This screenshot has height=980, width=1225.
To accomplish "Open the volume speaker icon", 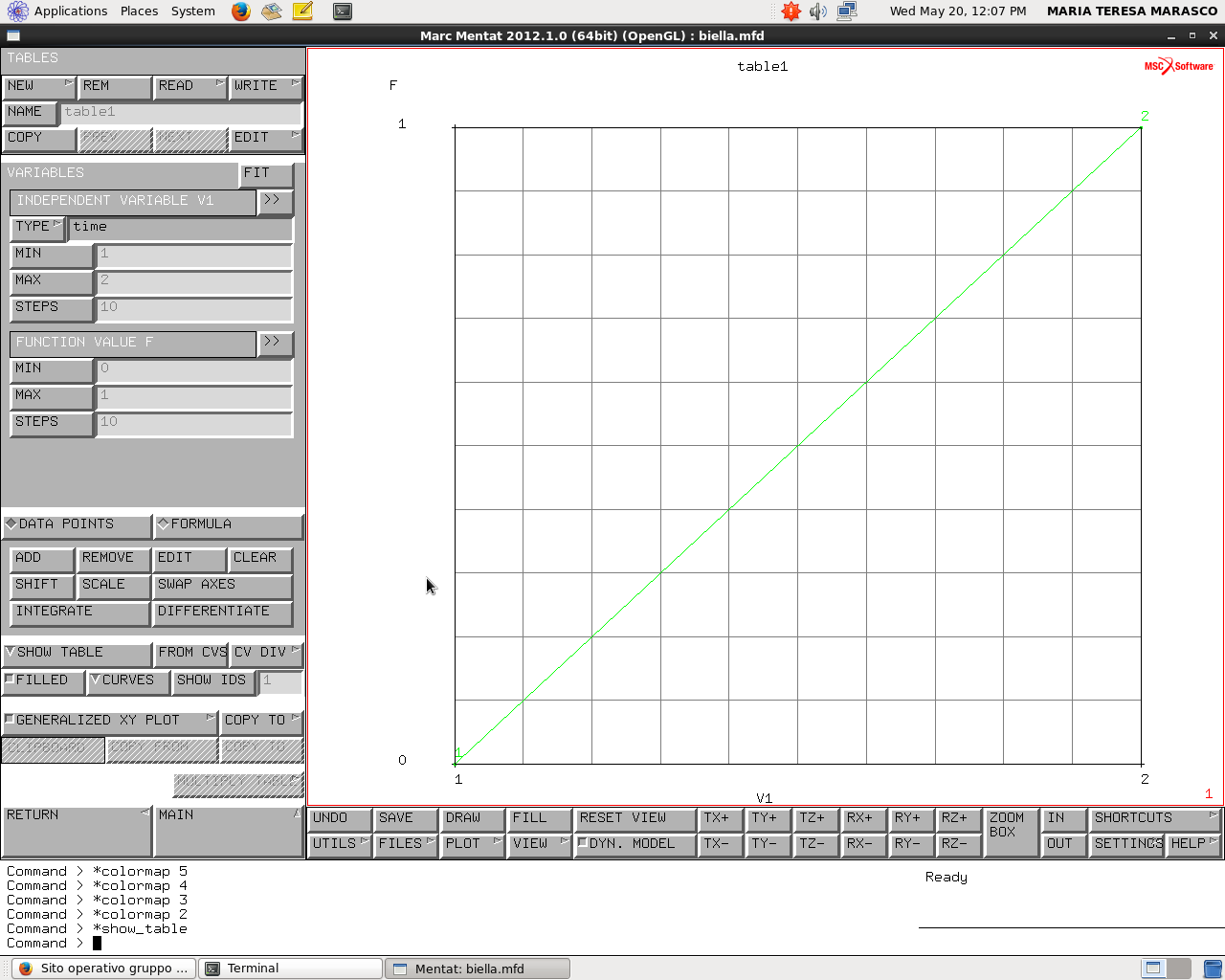I will pos(818,11).
